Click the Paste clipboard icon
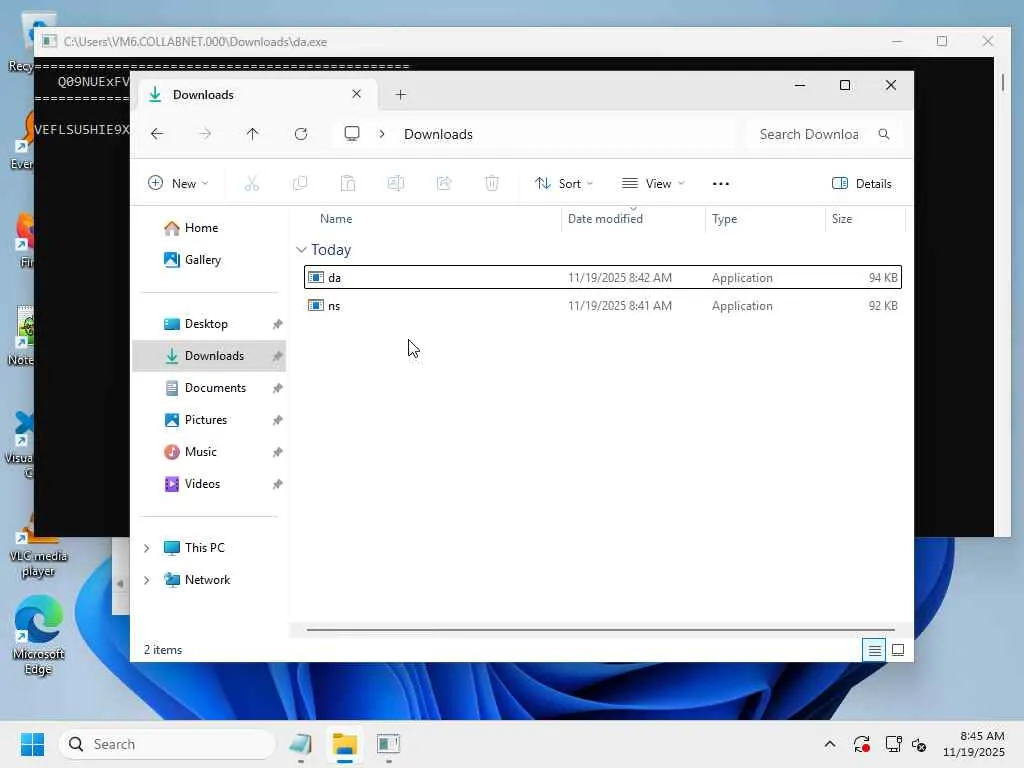The height and width of the screenshot is (768, 1024). tap(348, 184)
